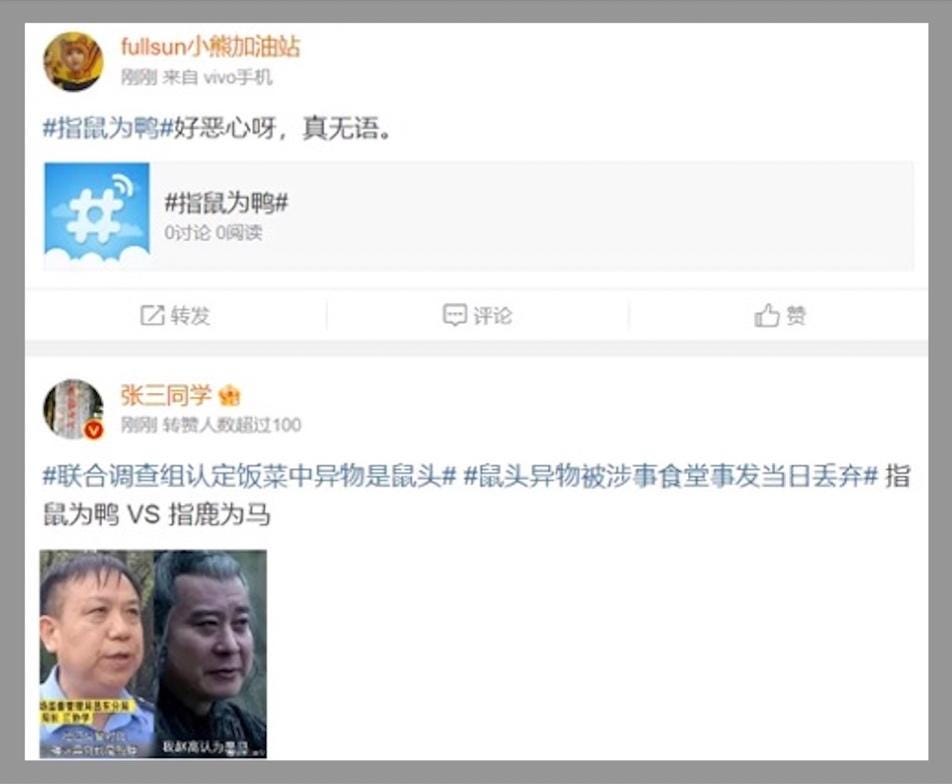Enlarge the two-faces comparison image thumbnail
Image resolution: width=952 pixels, height=784 pixels.
point(153,654)
